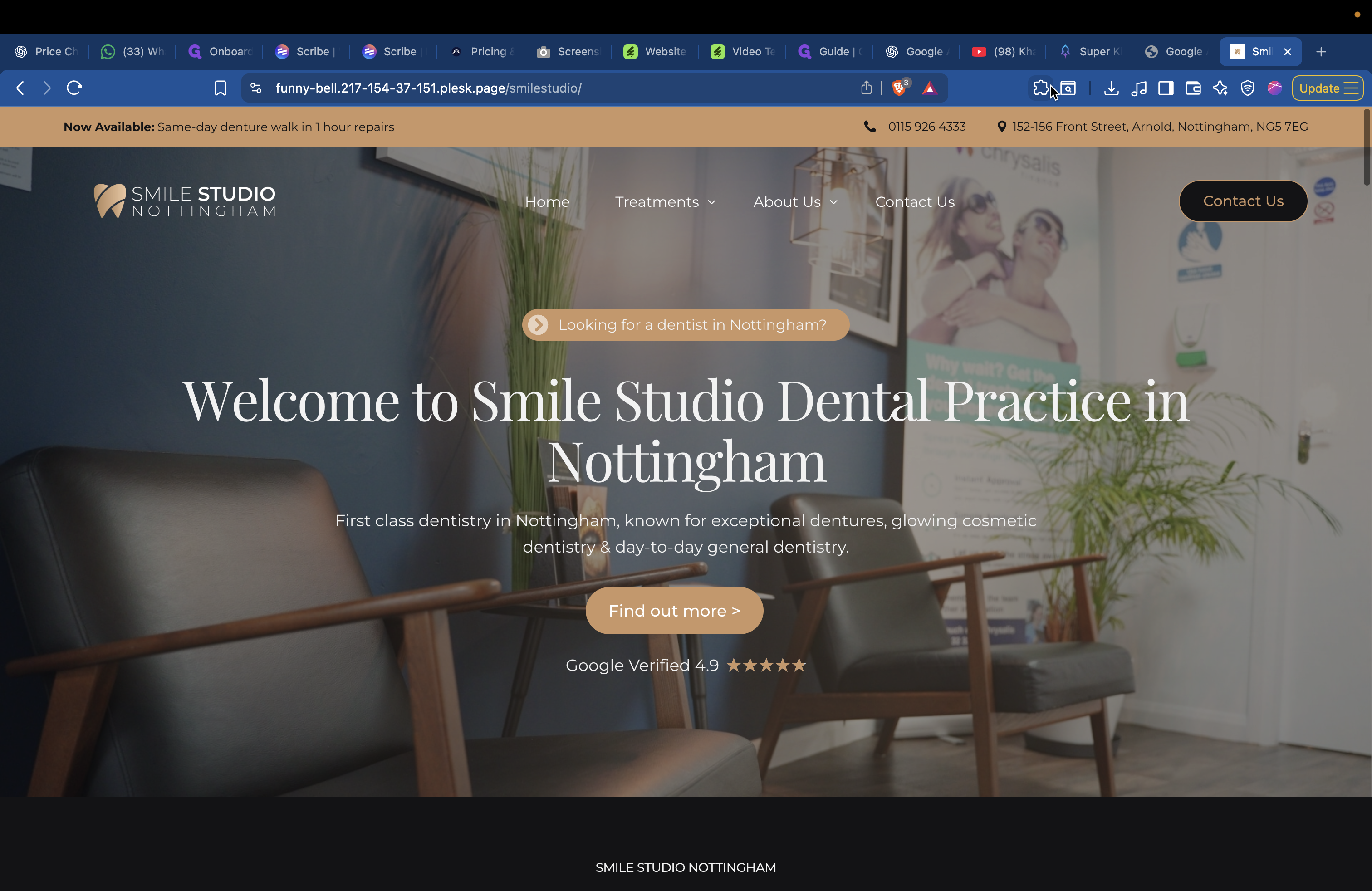This screenshot has width=1372, height=891.
Task: Open the media playlist music note icon
Action: pos(1138,88)
